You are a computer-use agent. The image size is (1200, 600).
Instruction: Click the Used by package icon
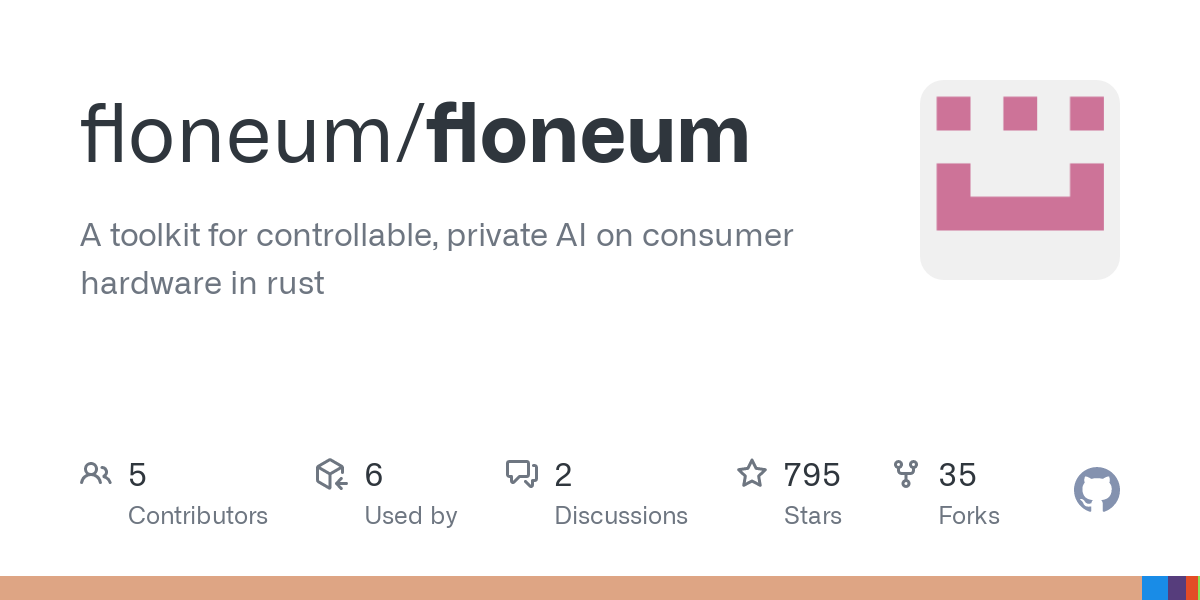click(x=331, y=474)
